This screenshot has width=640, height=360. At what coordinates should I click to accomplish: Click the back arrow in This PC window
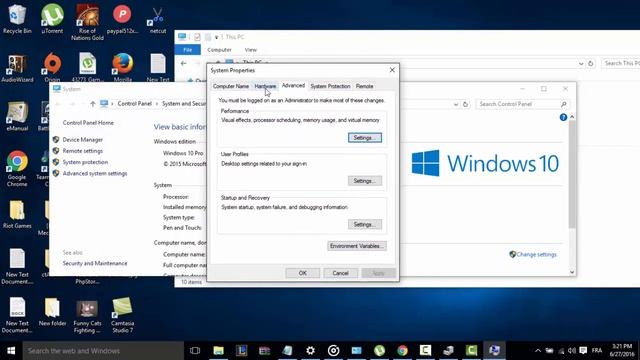184,64
